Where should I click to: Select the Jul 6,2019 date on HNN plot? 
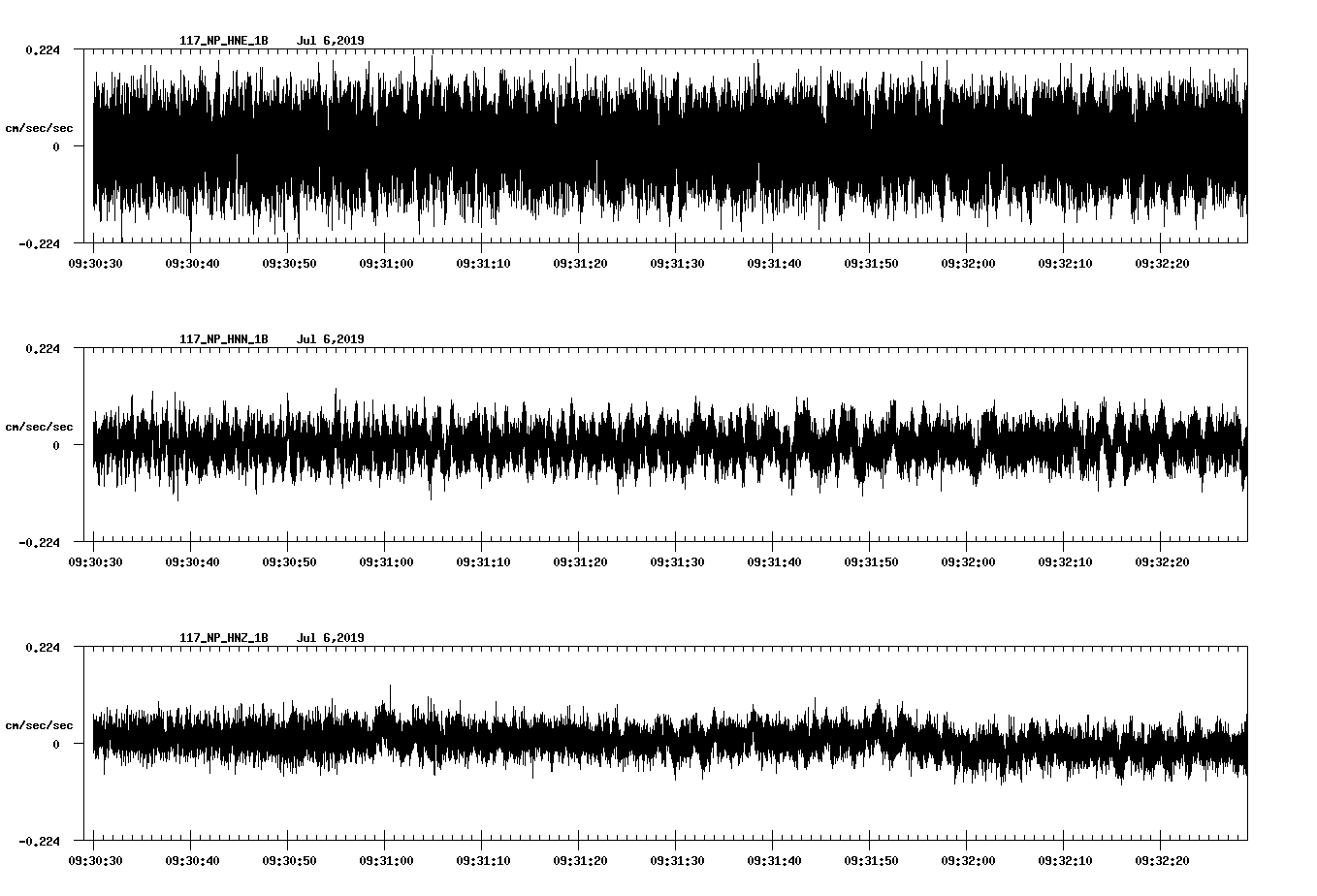(331, 339)
